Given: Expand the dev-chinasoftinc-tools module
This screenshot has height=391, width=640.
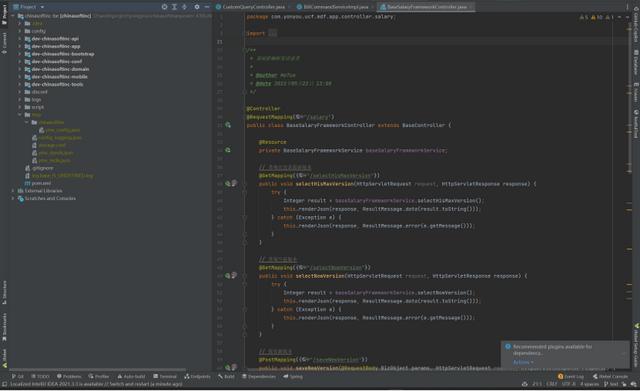Looking at the screenshot, I should (20, 84).
